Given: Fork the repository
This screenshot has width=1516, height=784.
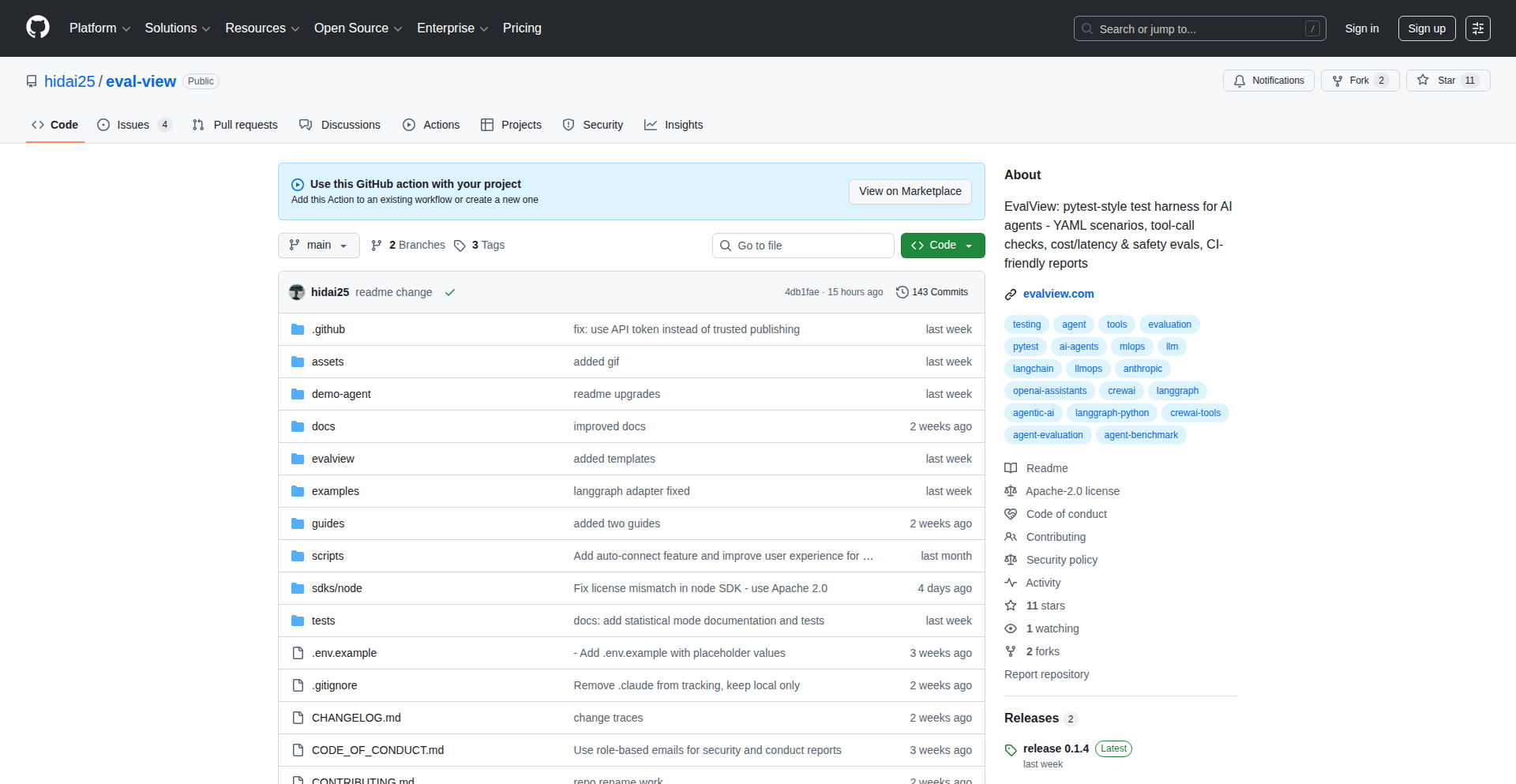Looking at the screenshot, I should pyautogui.click(x=1360, y=81).
